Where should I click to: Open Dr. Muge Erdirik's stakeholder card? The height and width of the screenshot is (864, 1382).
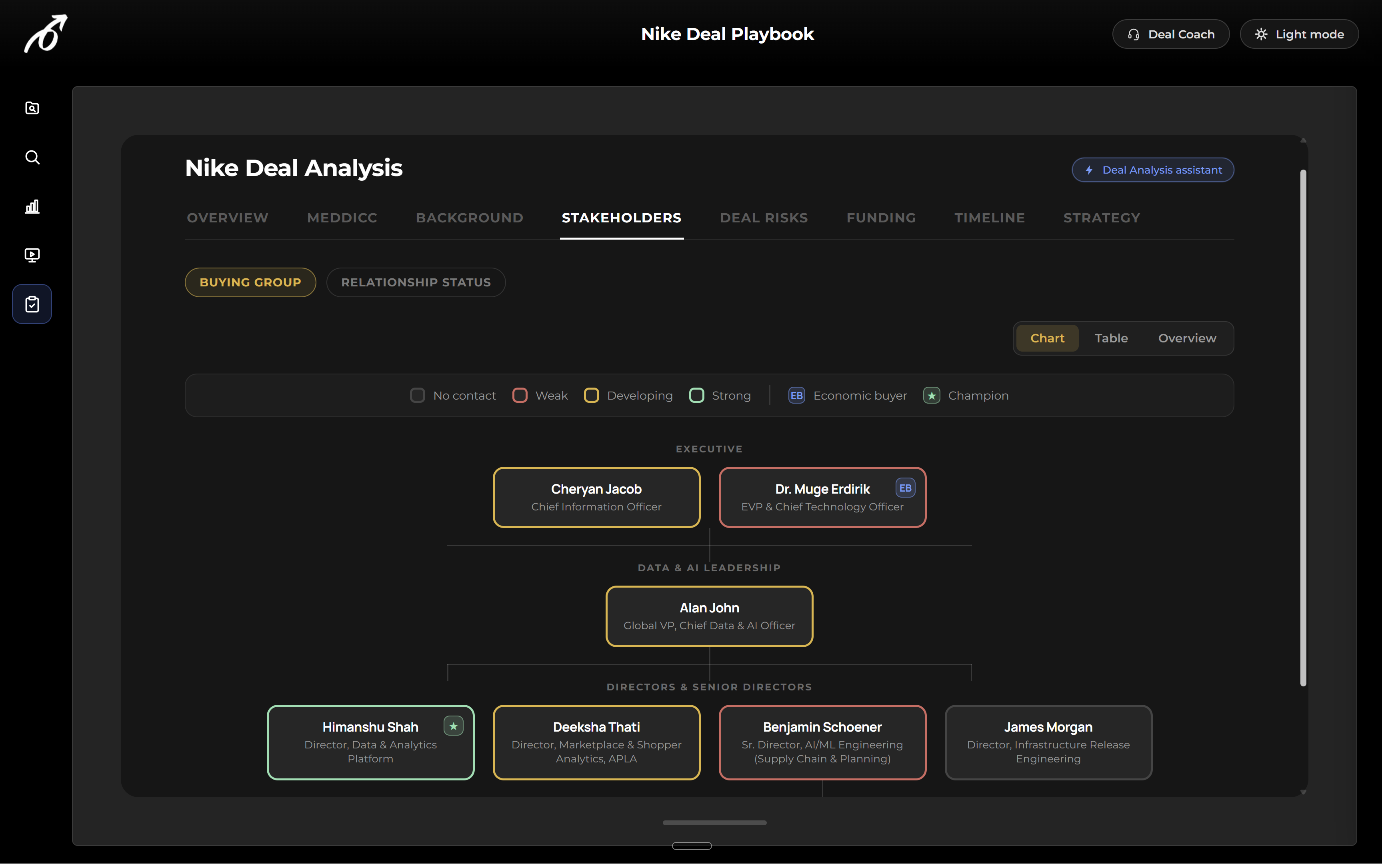click(x=823, y=497)
